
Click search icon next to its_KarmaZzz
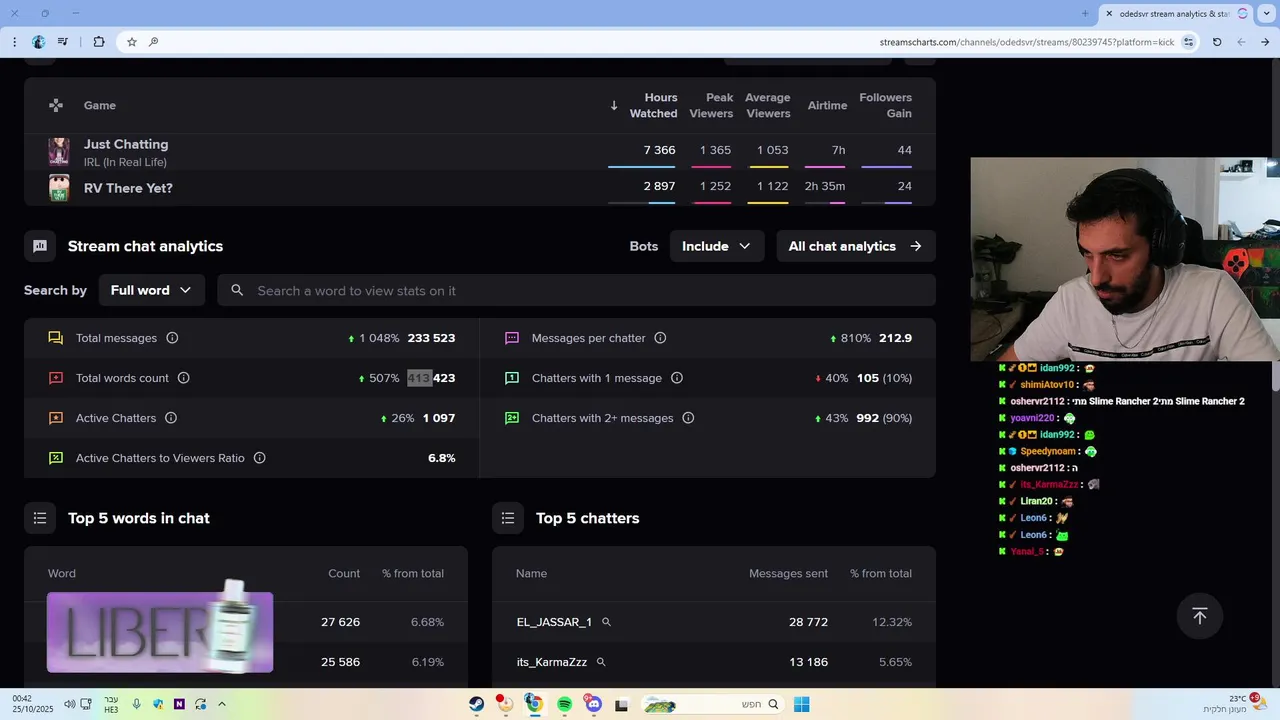point(601,662)
